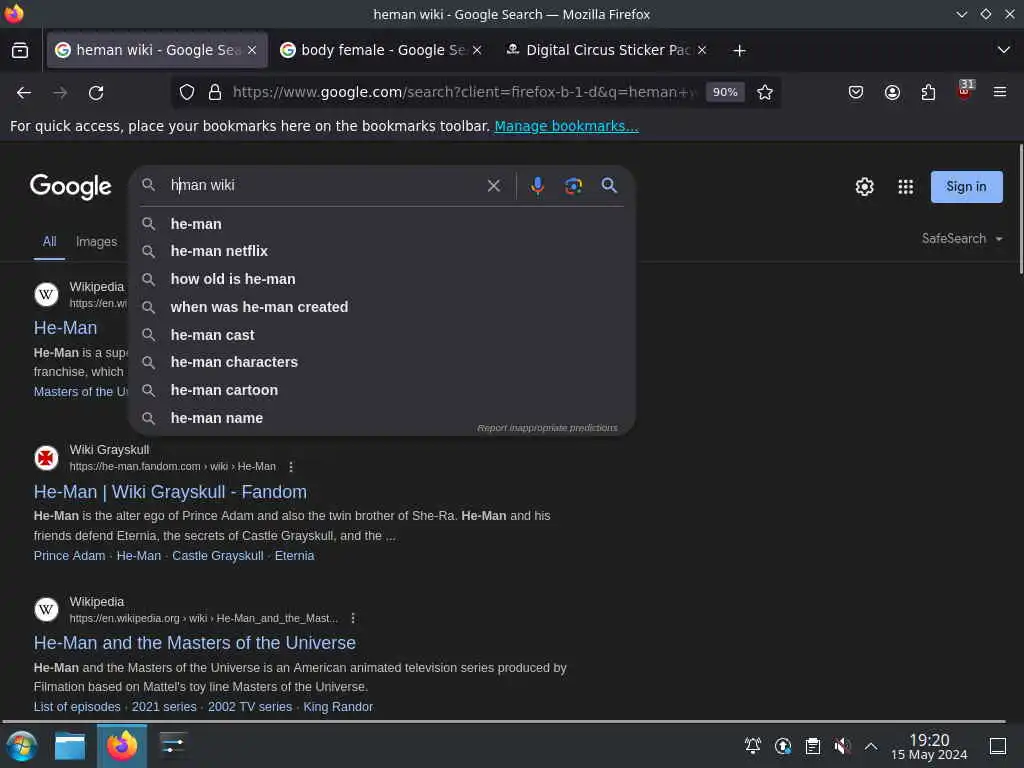
Task: Open the new tab with the plus button
Action: 739,50
